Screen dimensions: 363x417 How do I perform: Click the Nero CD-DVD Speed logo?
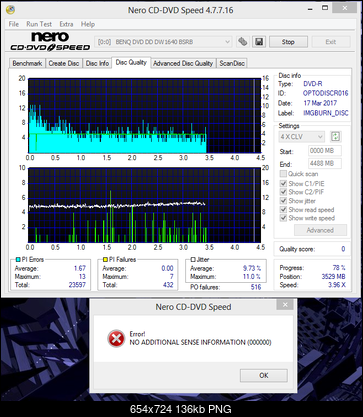[50, 41]
